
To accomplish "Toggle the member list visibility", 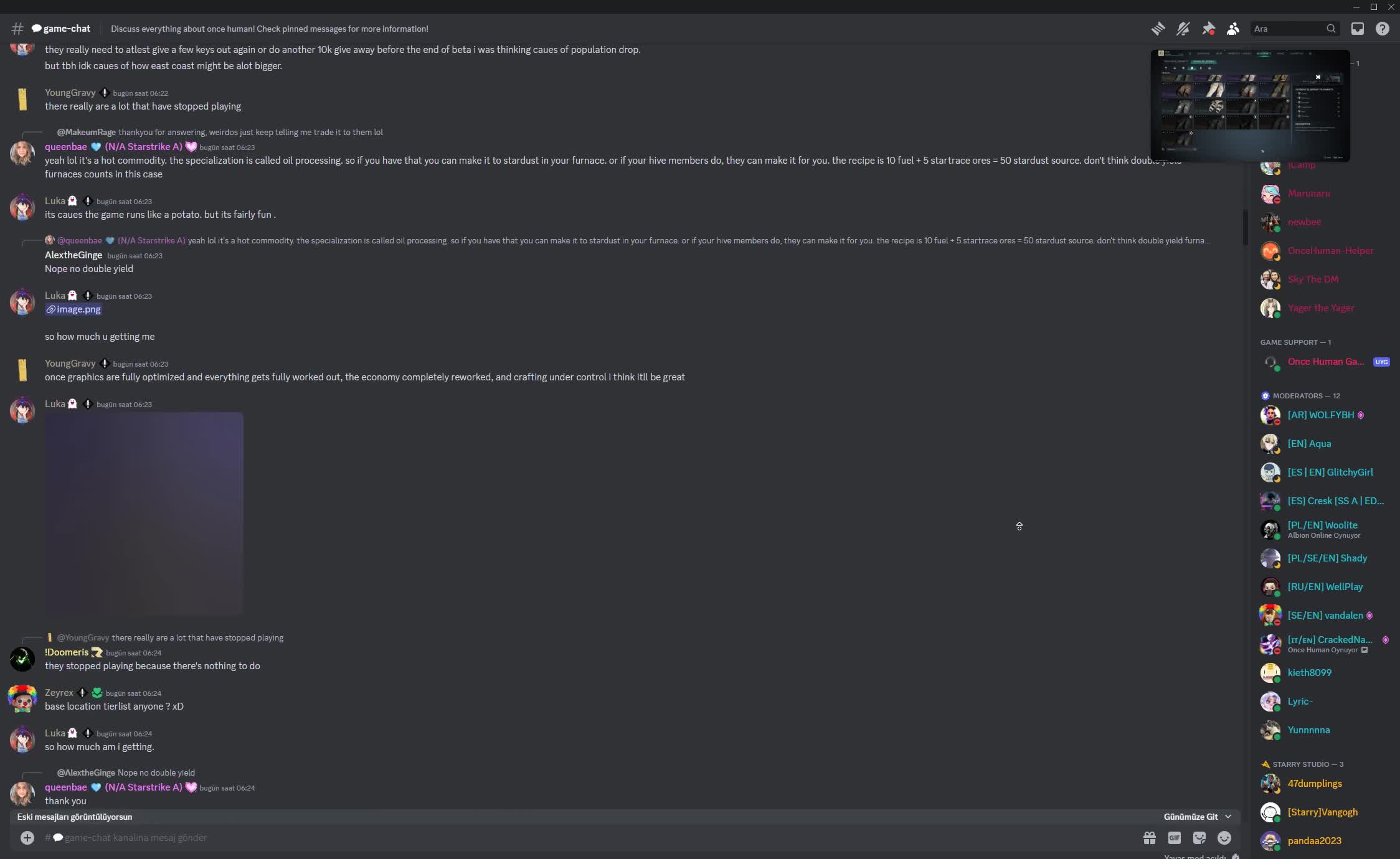I will click(x=1233, y=29).
